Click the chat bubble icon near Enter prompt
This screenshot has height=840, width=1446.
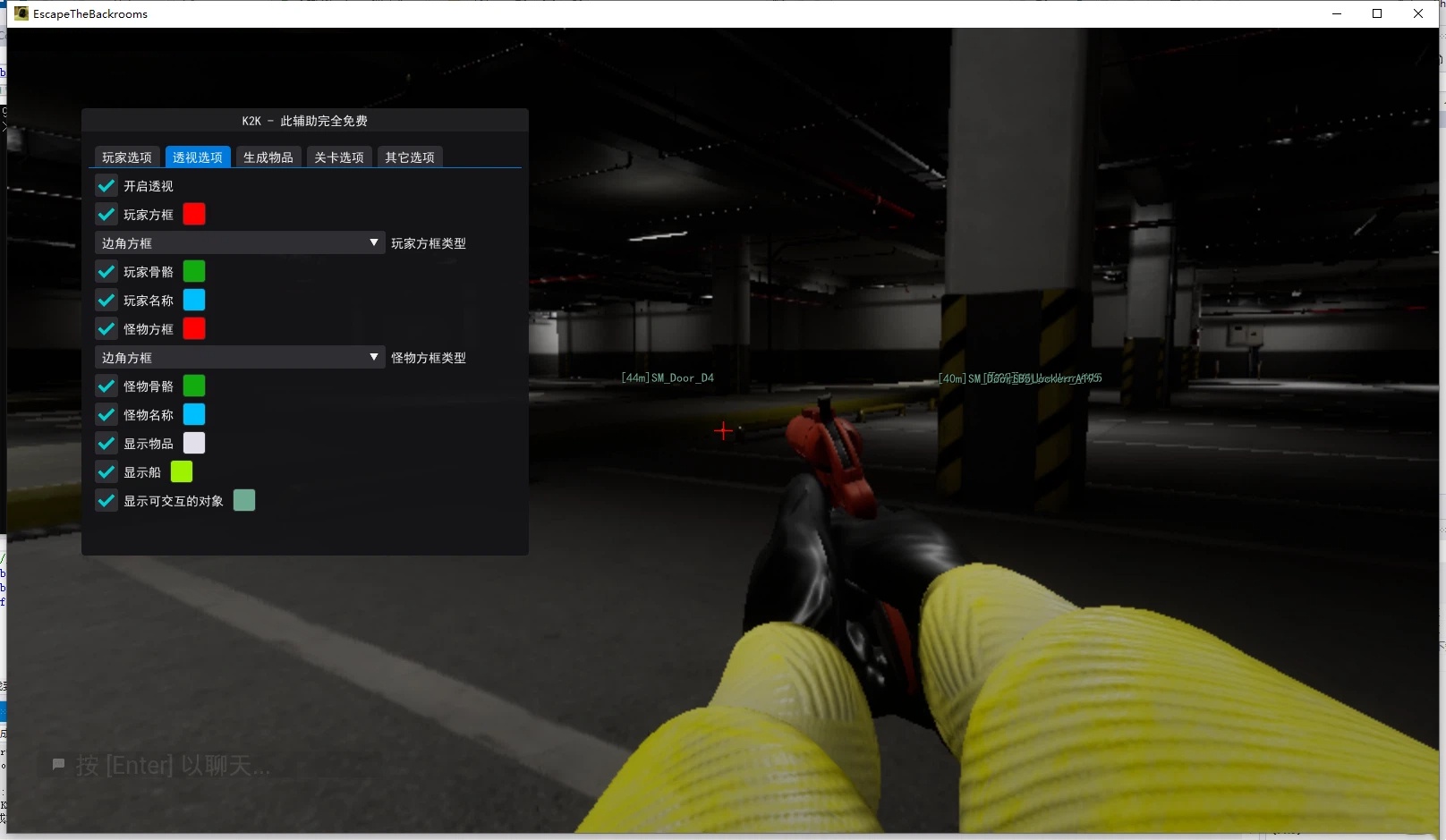click(59, 765)
